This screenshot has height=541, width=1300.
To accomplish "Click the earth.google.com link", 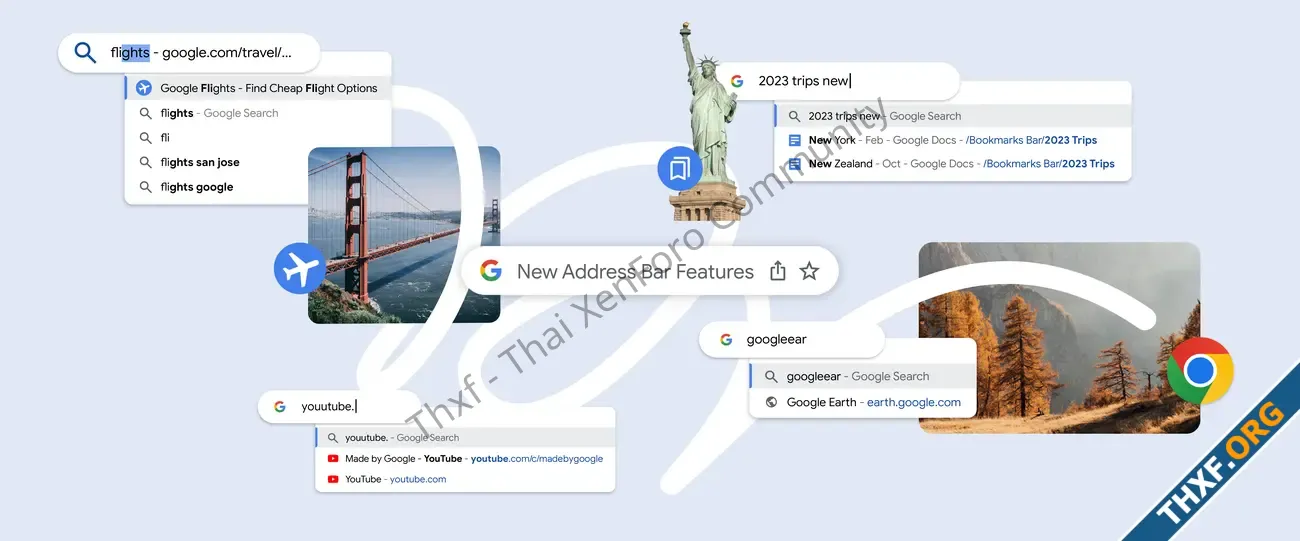I will click(x=914, y=402).
